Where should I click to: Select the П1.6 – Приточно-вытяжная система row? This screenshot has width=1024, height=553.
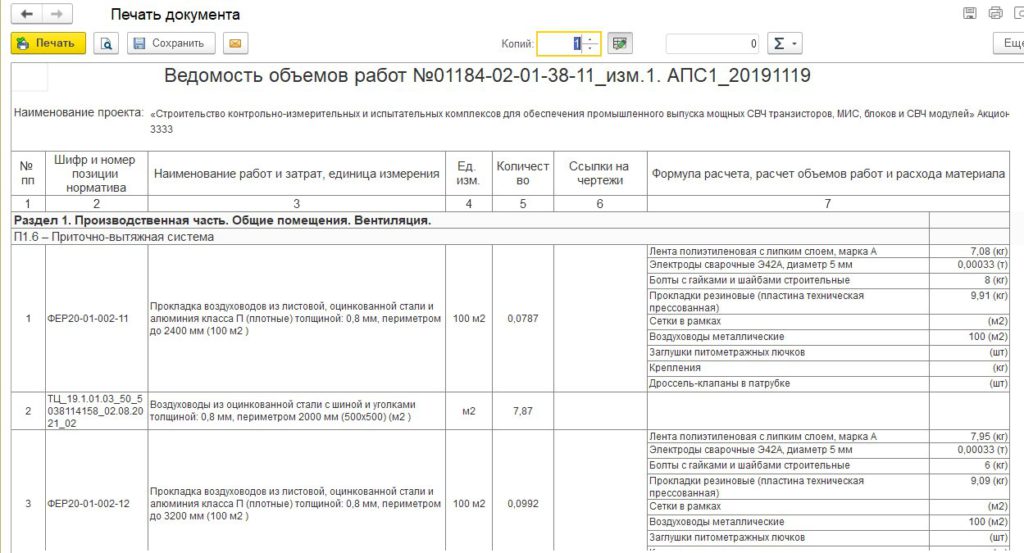coord(470,237)
